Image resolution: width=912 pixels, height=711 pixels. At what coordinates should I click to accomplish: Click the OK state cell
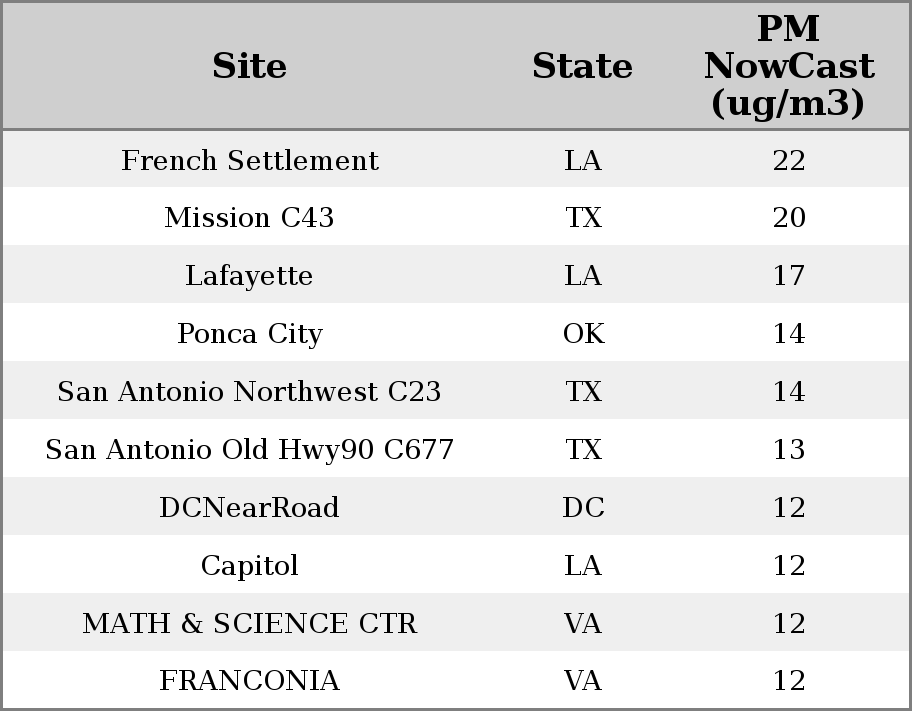pos(583,334)
